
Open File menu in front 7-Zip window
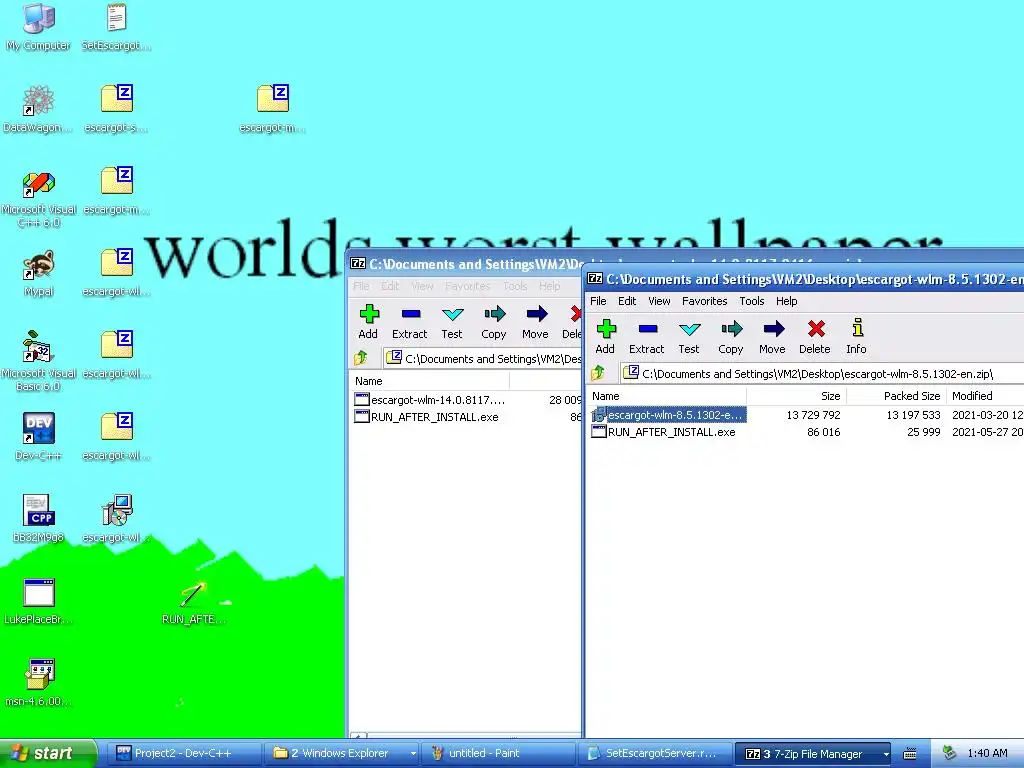click(598, 301)
